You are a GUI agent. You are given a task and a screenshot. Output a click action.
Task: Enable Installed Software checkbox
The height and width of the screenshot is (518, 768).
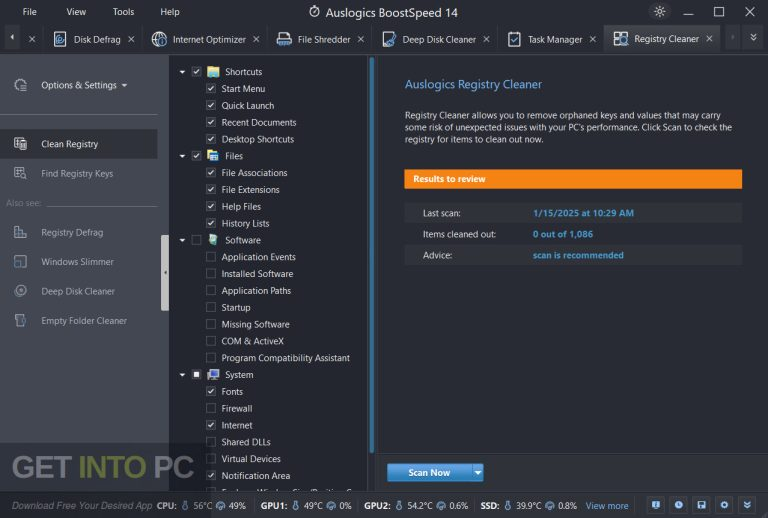211,274
